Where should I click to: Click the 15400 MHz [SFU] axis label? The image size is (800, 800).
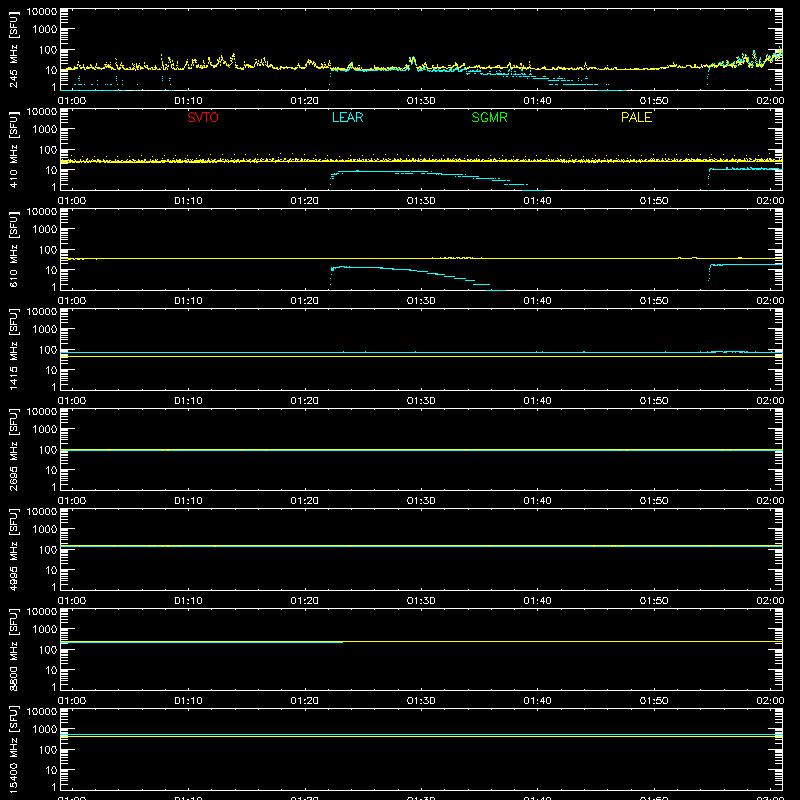[13, 749]
